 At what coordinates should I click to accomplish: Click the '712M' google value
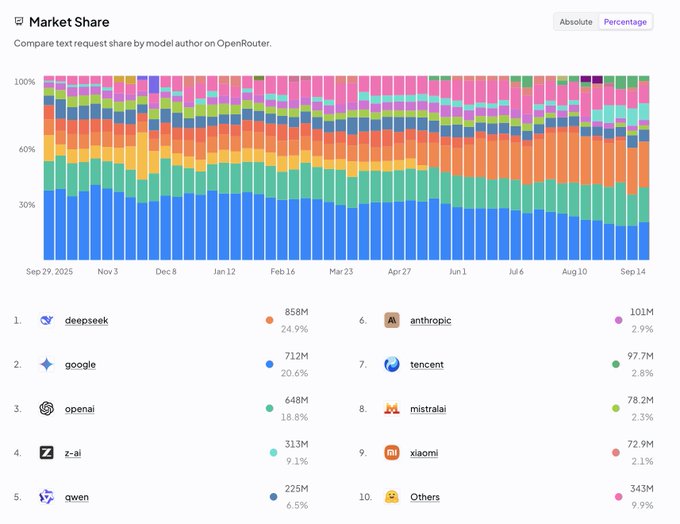click(297, 356)
